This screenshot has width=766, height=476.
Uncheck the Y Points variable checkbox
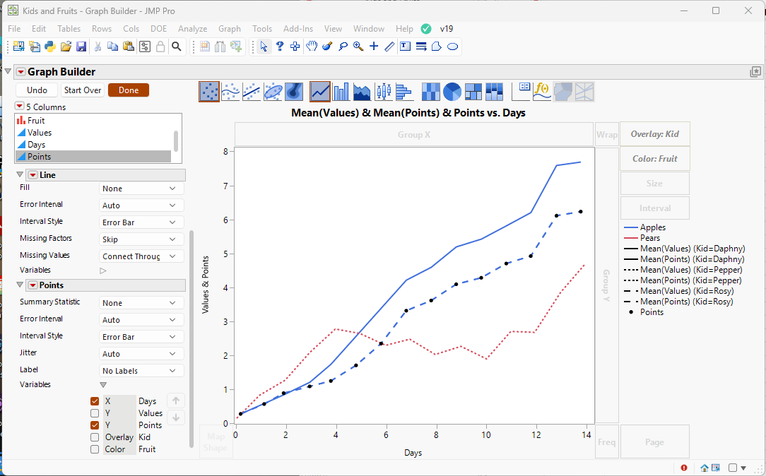coord(95,425)
